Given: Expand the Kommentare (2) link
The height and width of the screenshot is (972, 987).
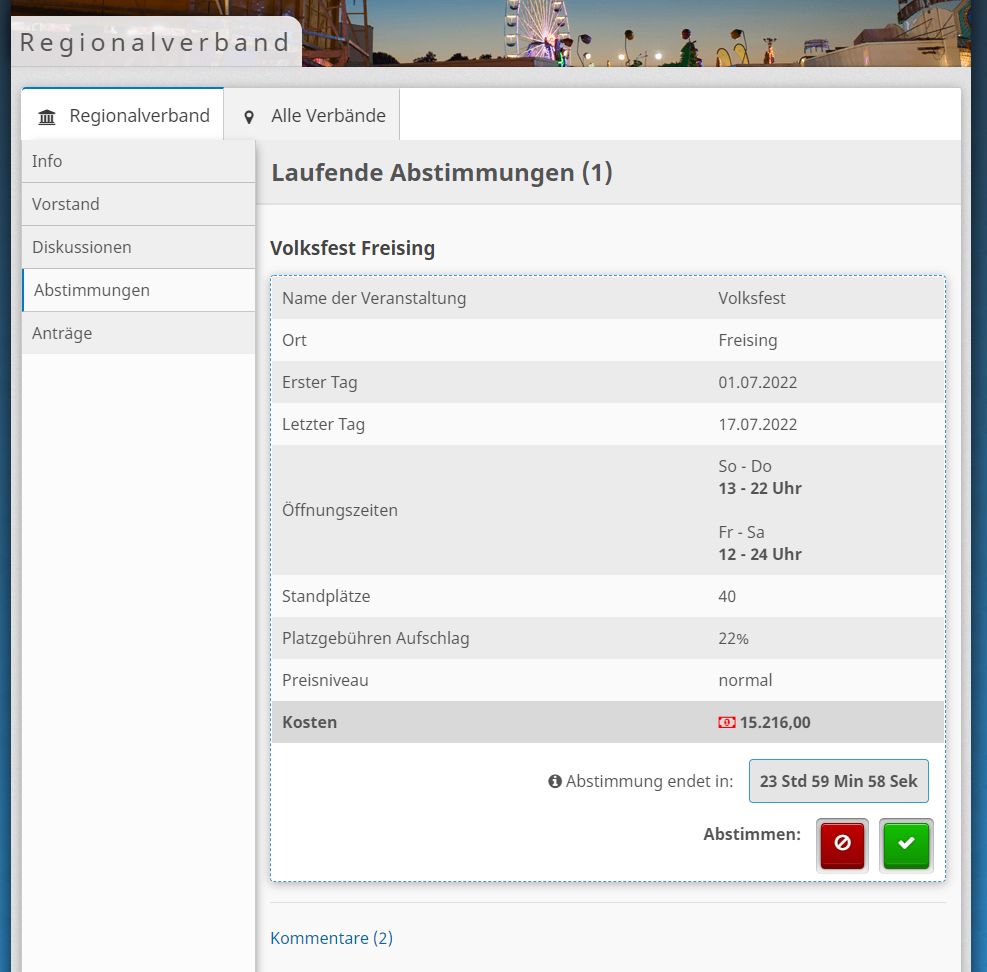Looking at the screenshot, I should [331, 938].
